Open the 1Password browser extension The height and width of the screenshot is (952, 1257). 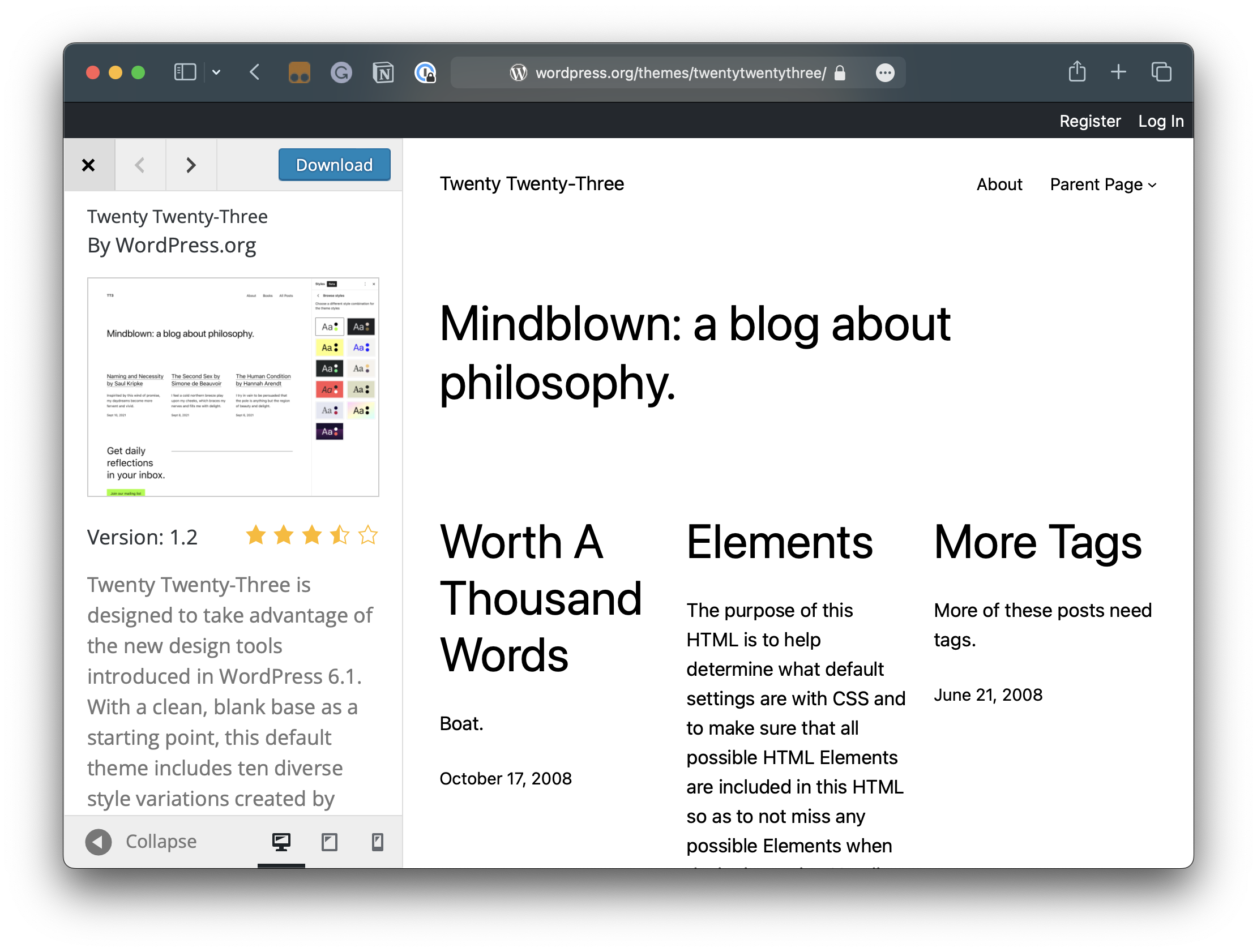[425, 72]
